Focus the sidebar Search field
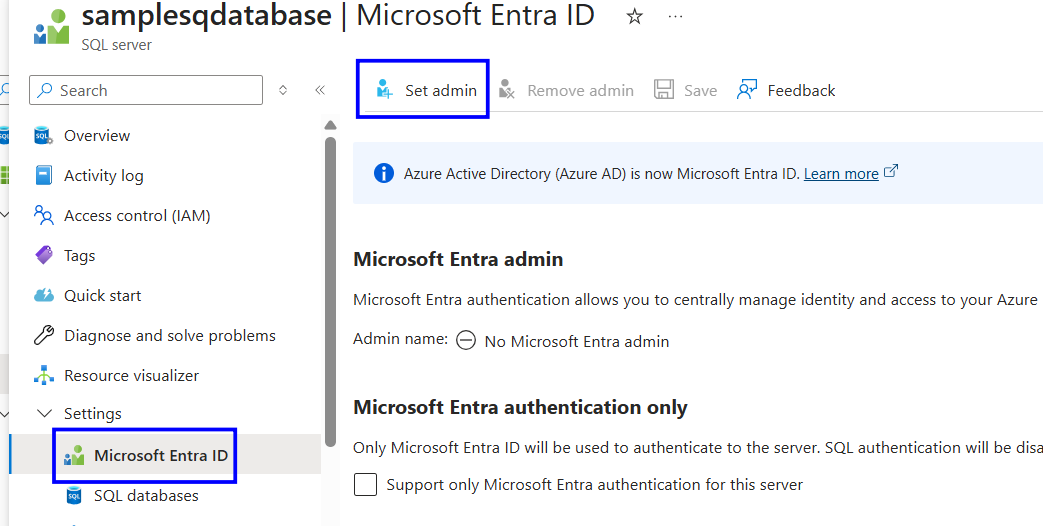Viewport: 1043px width, 526px height. point(146,90)
